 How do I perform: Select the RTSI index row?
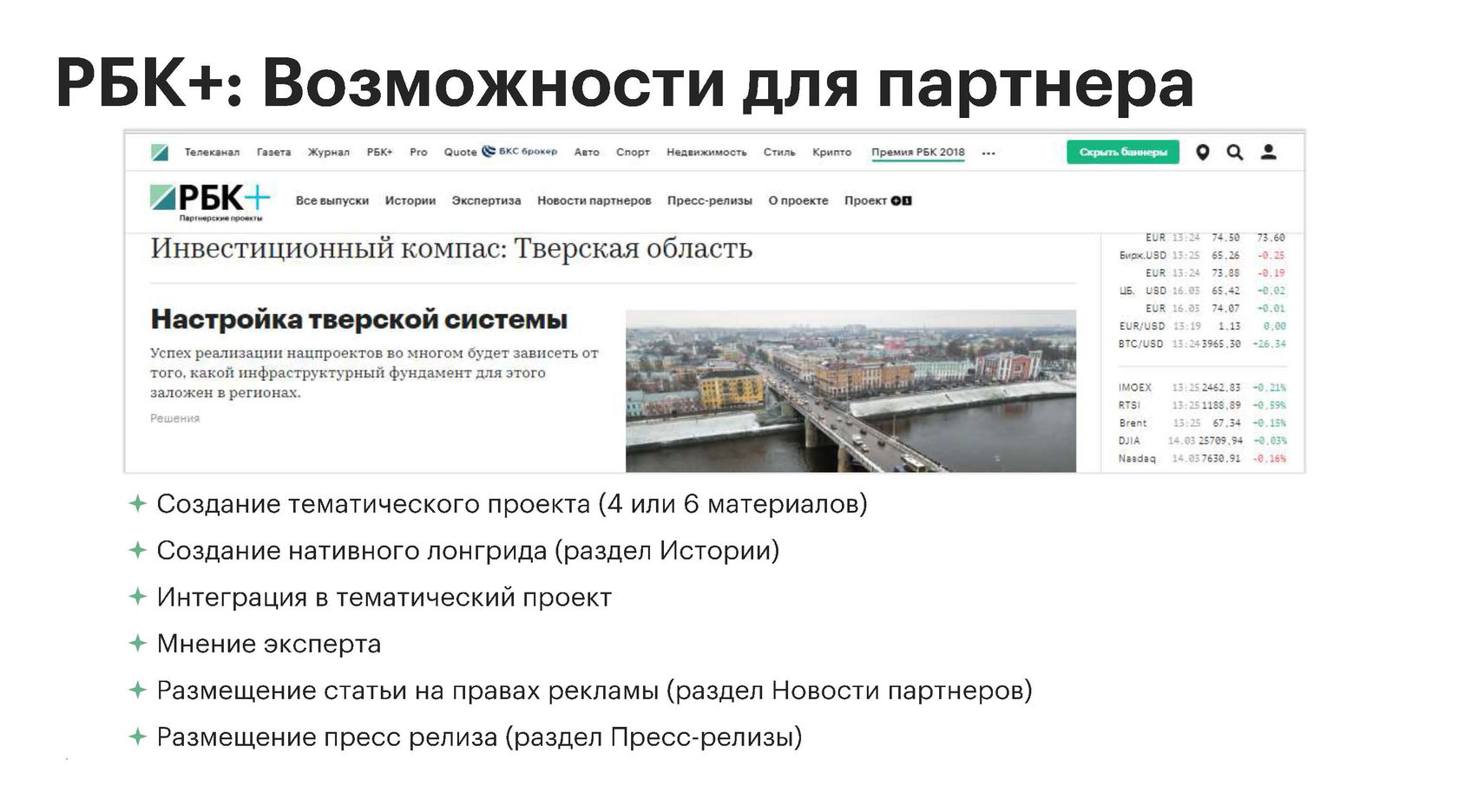[1202, 405]
